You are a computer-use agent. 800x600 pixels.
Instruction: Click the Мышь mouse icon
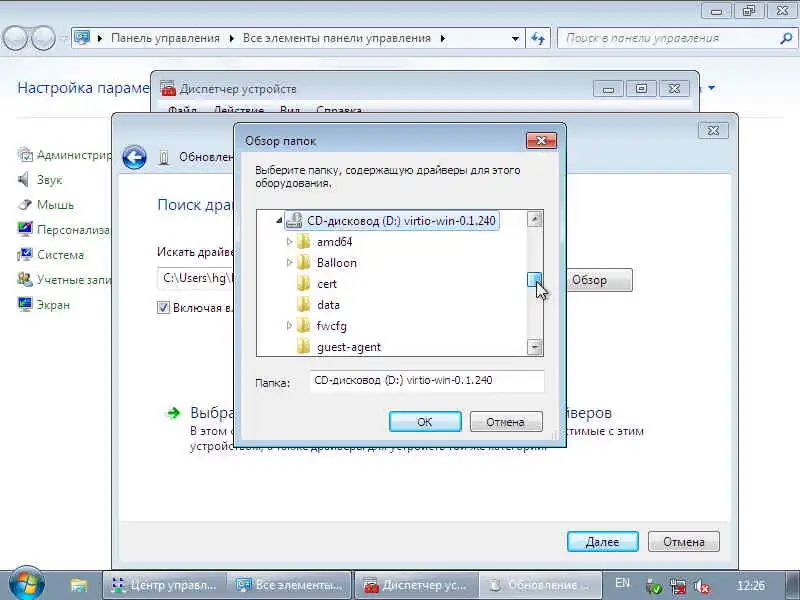[x=24, y=204]
